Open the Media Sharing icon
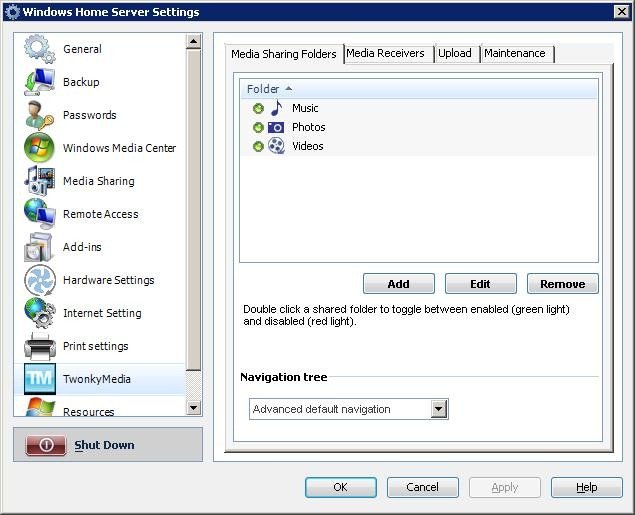The width and height of the screenshot is (635, 515). (x=39, y=181)
